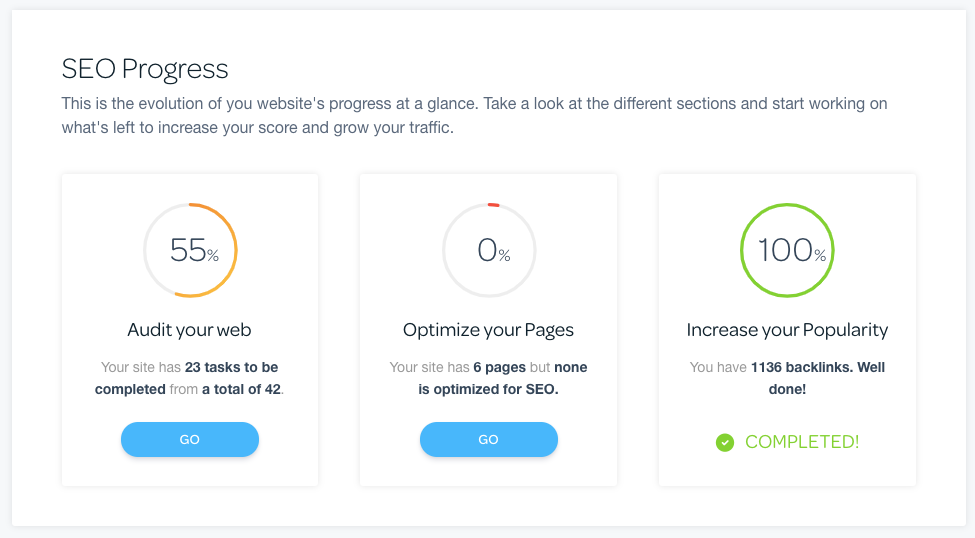
Task: Click the 100% green progress circle
Action: pos(787,250)
